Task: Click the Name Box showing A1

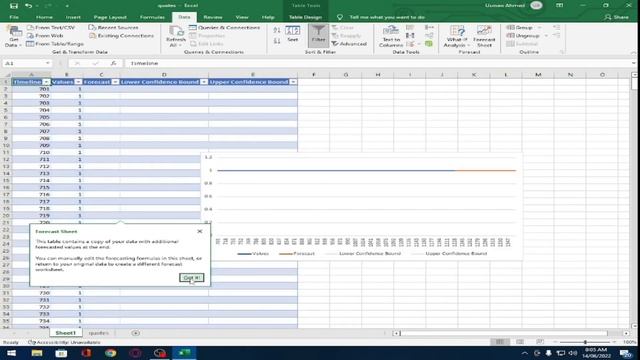Action: point(27,63)
